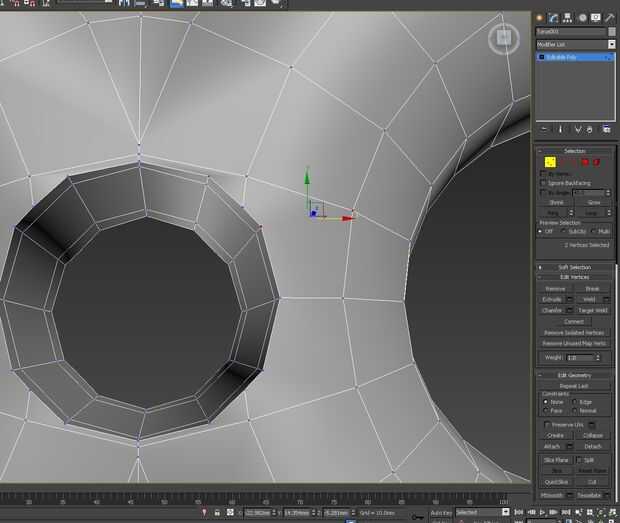Image resolution: width=620 pixels, height=523 pixels.
Task: Open the Hierarchy panel tab
Action: (x=568, y=17)
